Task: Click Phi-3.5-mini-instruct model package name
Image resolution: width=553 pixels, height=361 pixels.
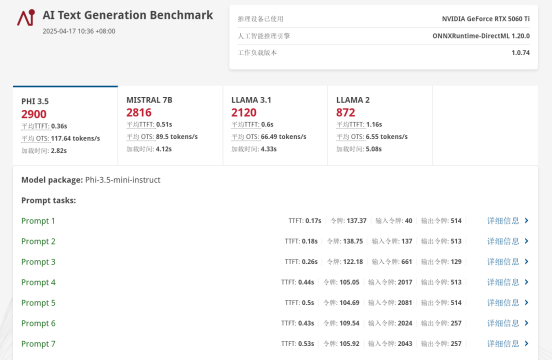Action: click(x=123, y=180)
